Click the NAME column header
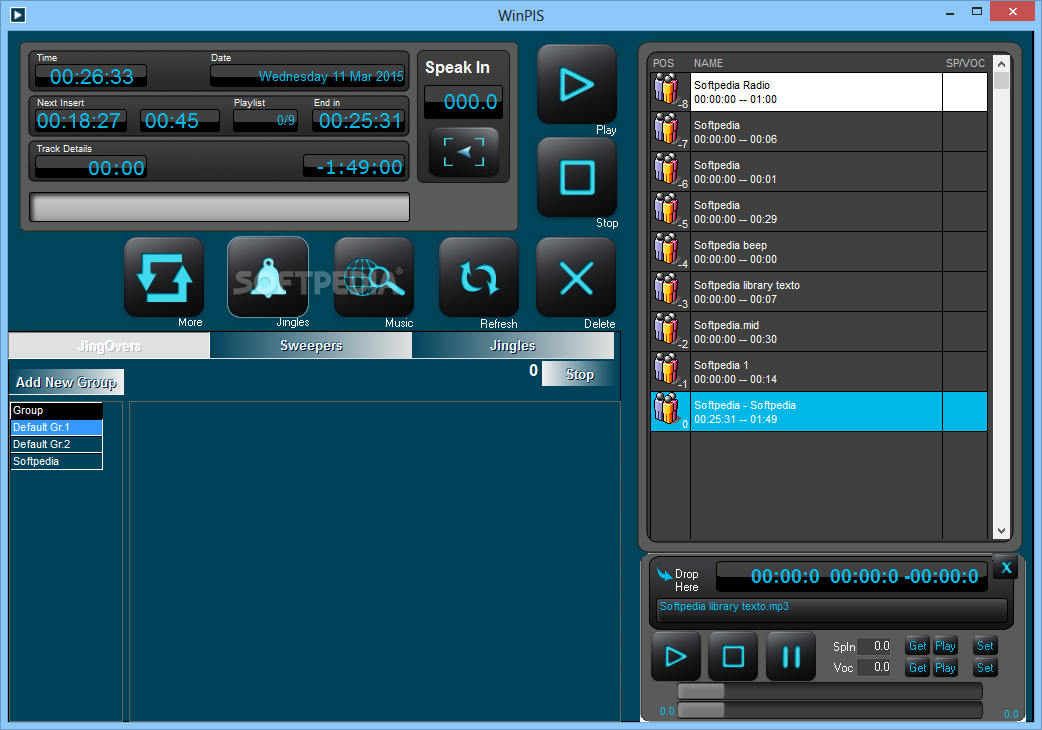 (708, 63)
